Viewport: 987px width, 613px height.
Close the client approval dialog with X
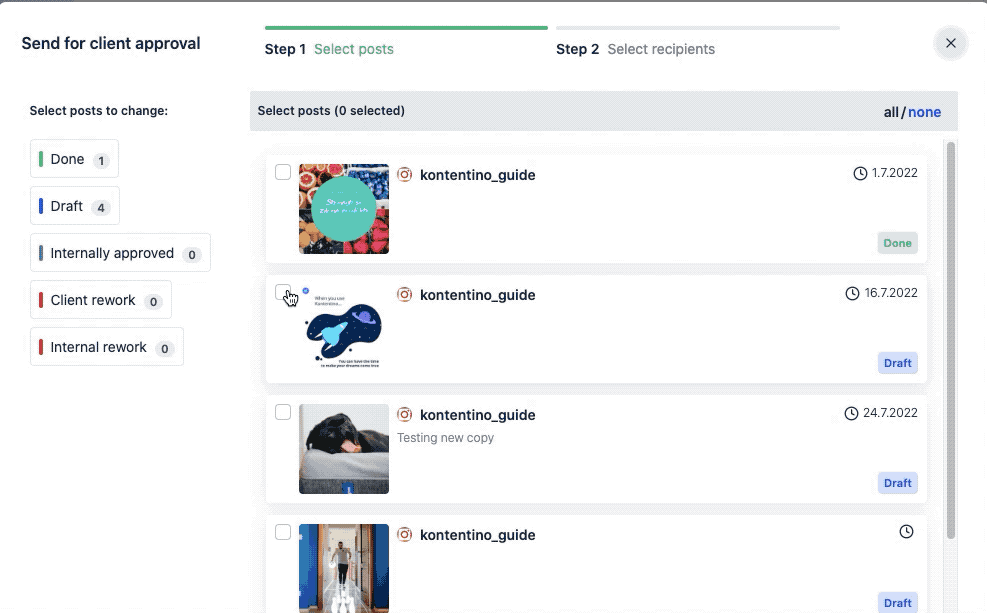click(x=950, y=43)
